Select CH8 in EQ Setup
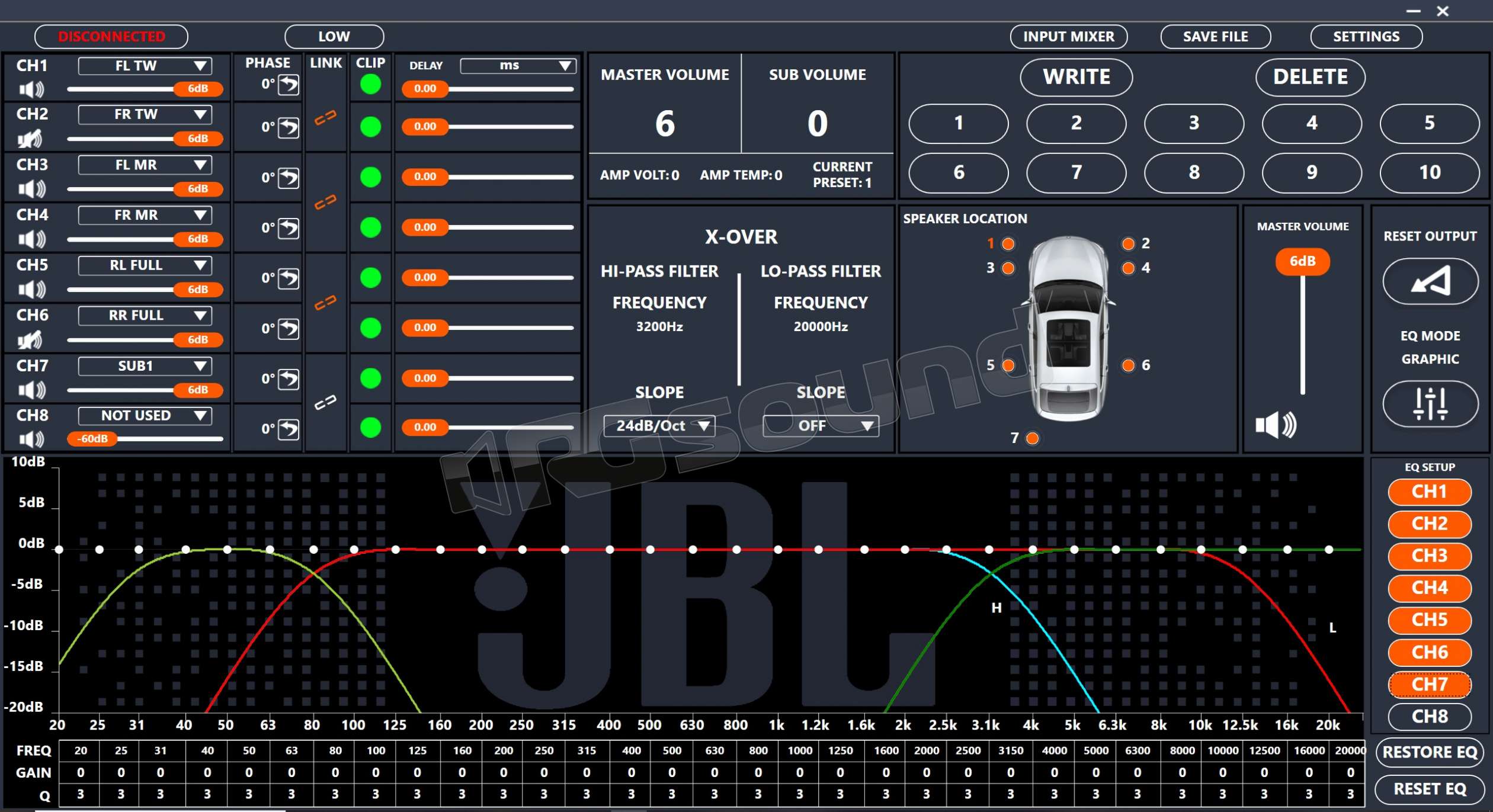 tap(1430, 717)
